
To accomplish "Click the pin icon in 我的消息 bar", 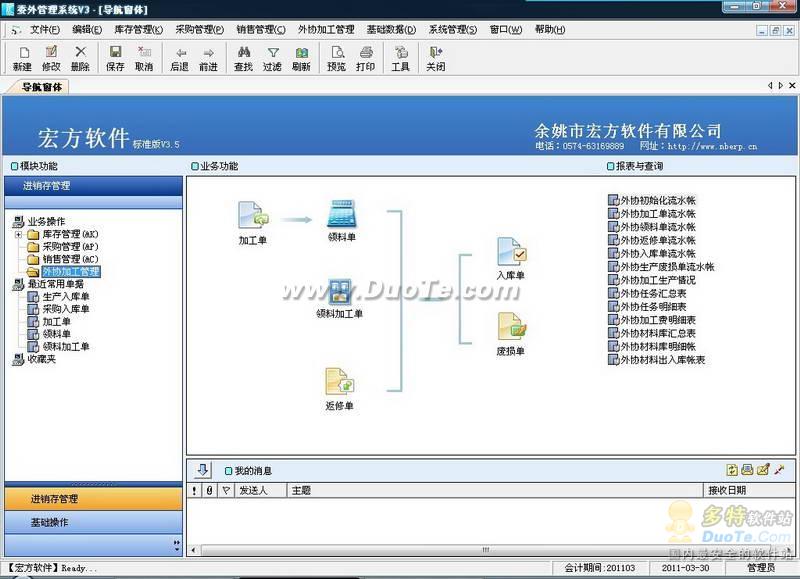I will [779, 470].
